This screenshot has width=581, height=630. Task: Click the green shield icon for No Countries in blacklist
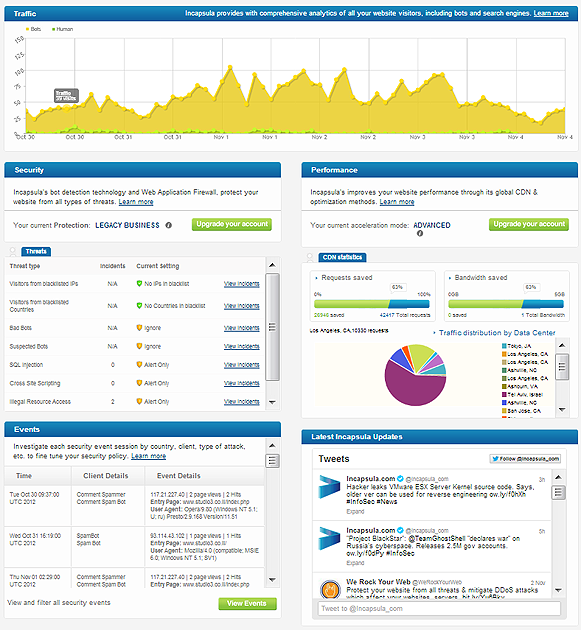[x=139, y=306]
